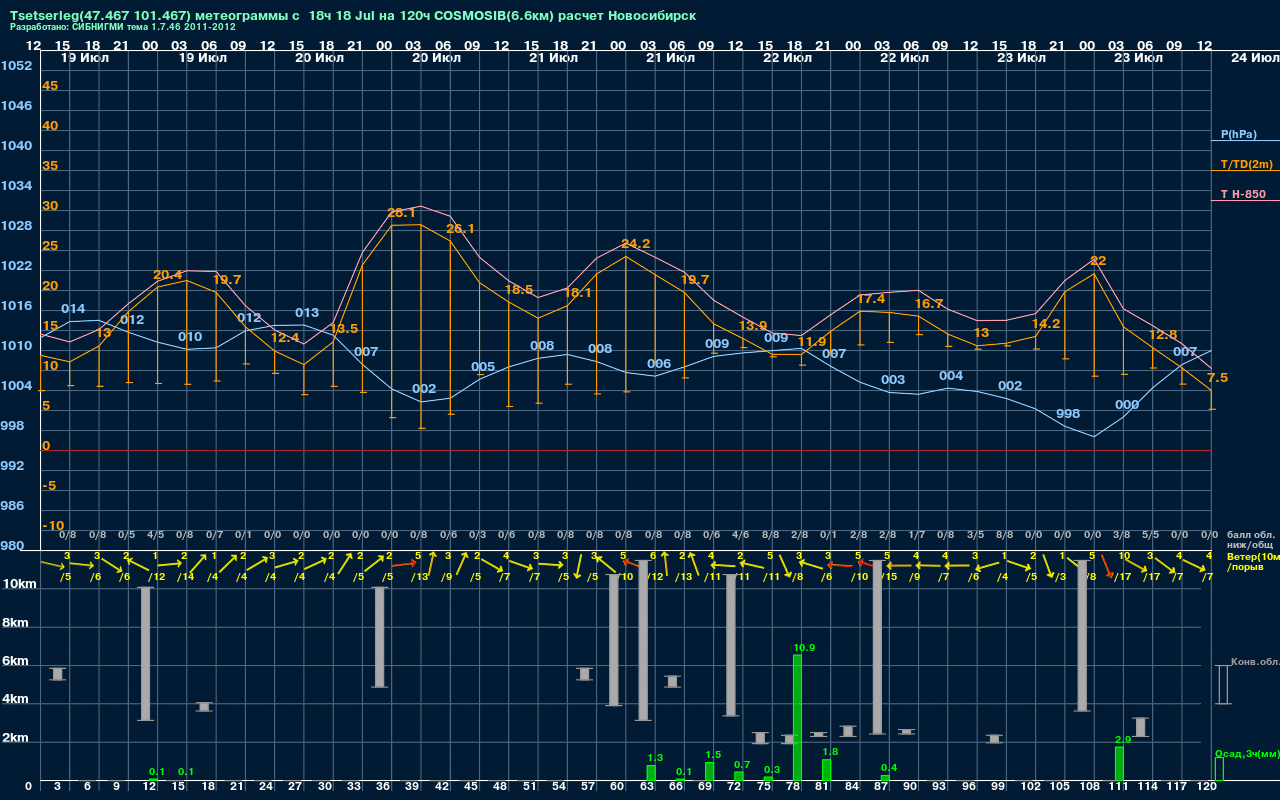Image resolution: width=1280 pixels, height=800 pixels.
Task: Click the 006 pressure label
Action: (659, 364)
